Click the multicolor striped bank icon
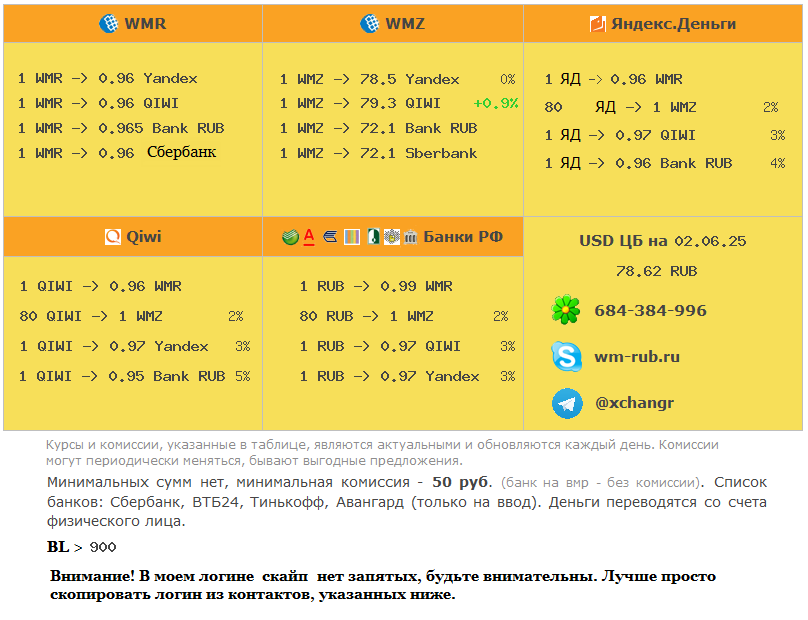Screen dimensions: 808x620 coord(352,237)
